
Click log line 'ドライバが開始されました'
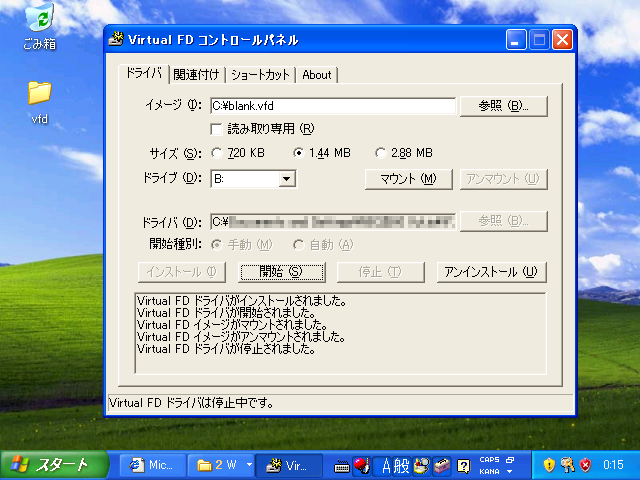(x=227, y=313)
